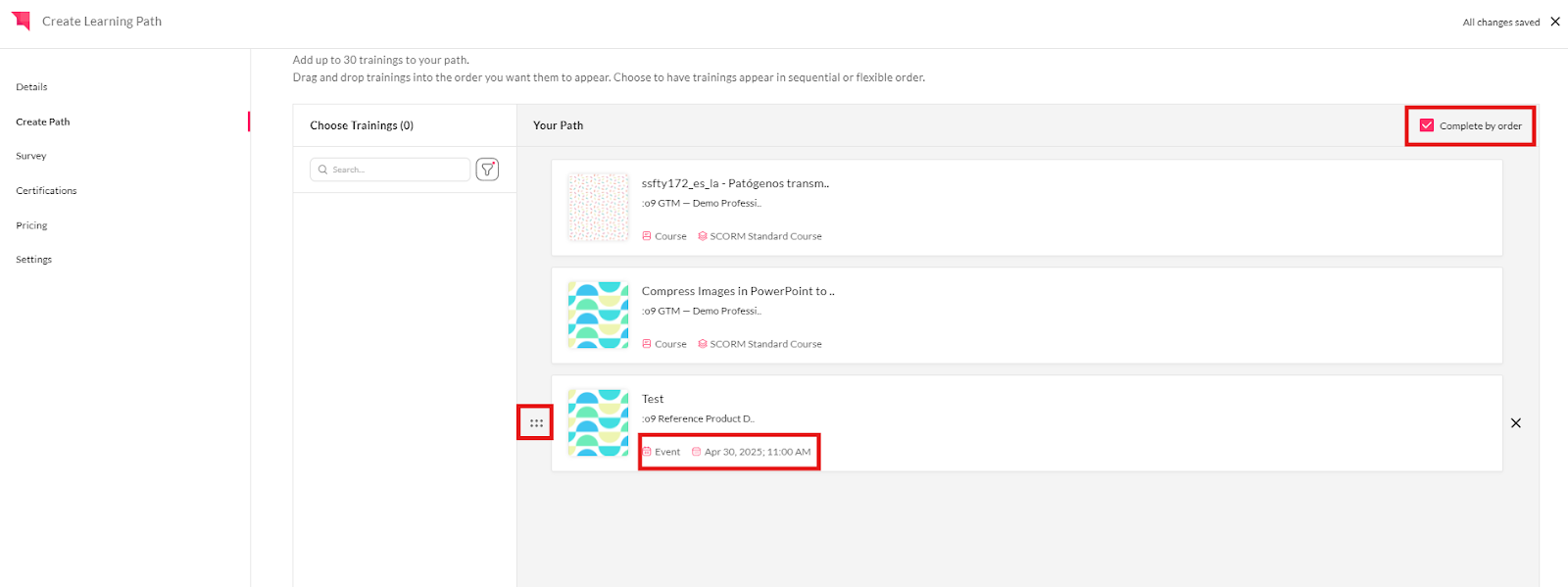
Task: Click :o9 GTM text under ssfty172 course
Action: 702,203
